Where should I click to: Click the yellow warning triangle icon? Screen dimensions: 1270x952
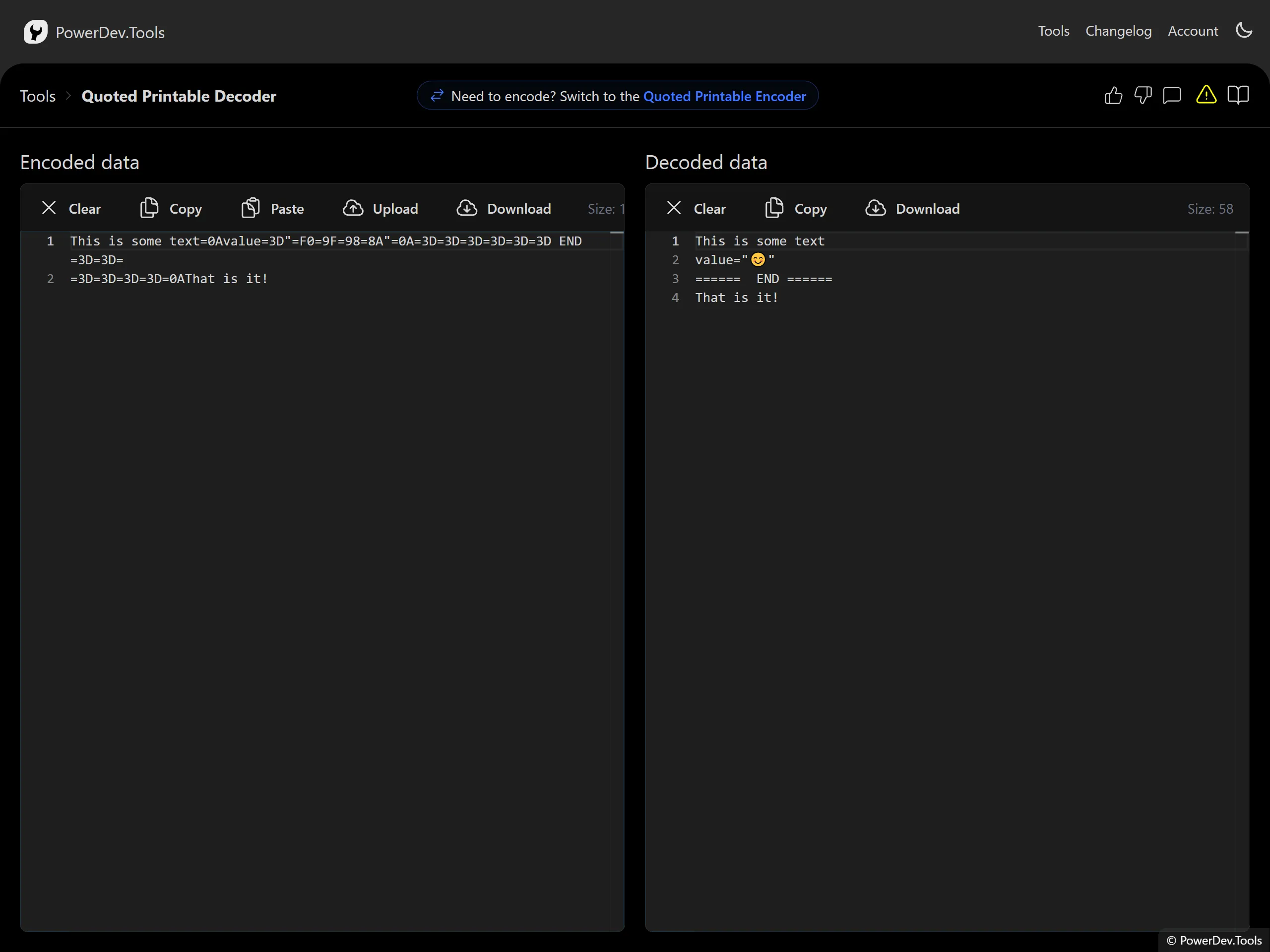point(1206,95)
